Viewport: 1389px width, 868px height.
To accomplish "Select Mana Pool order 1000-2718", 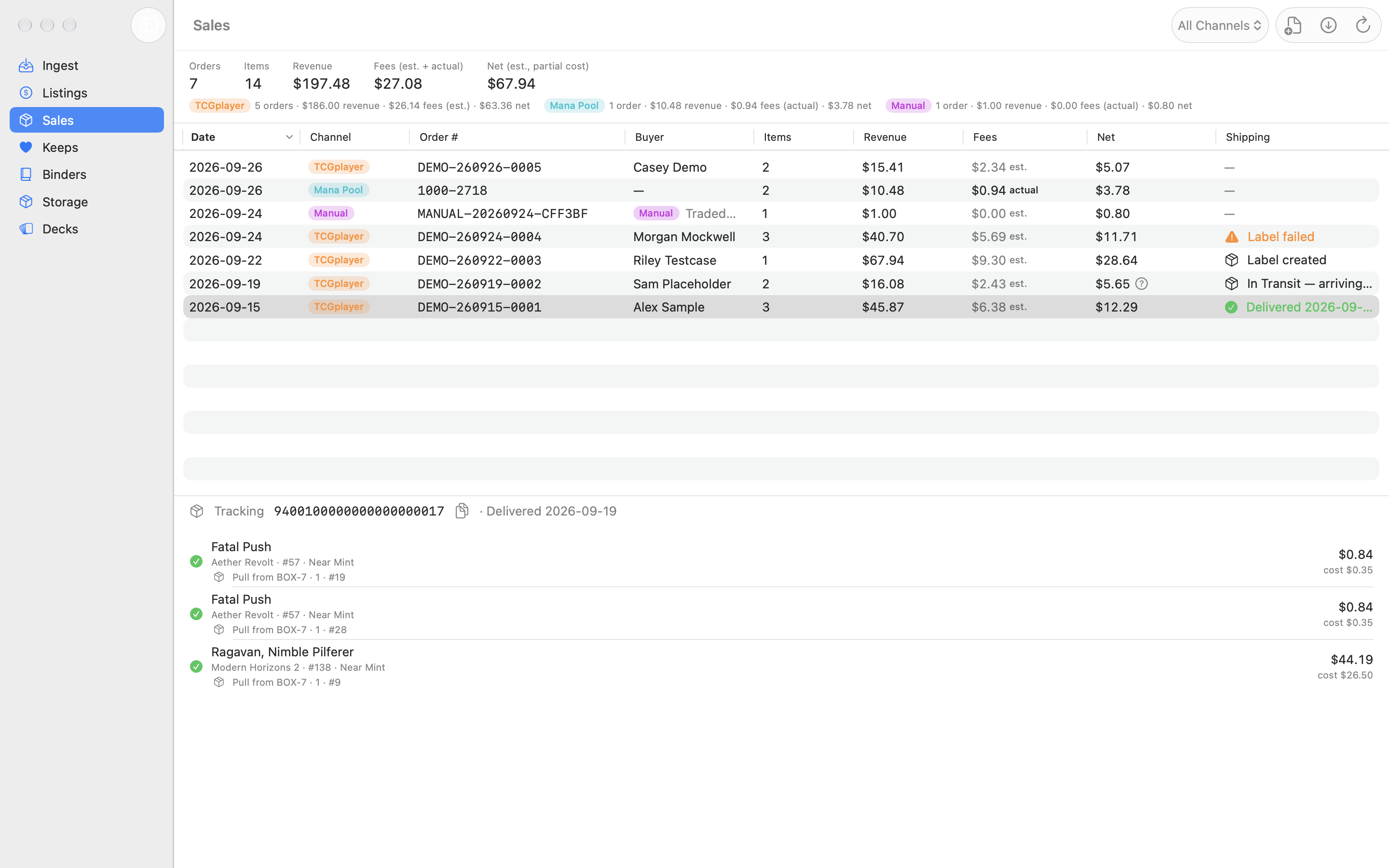I will [781, 190].
